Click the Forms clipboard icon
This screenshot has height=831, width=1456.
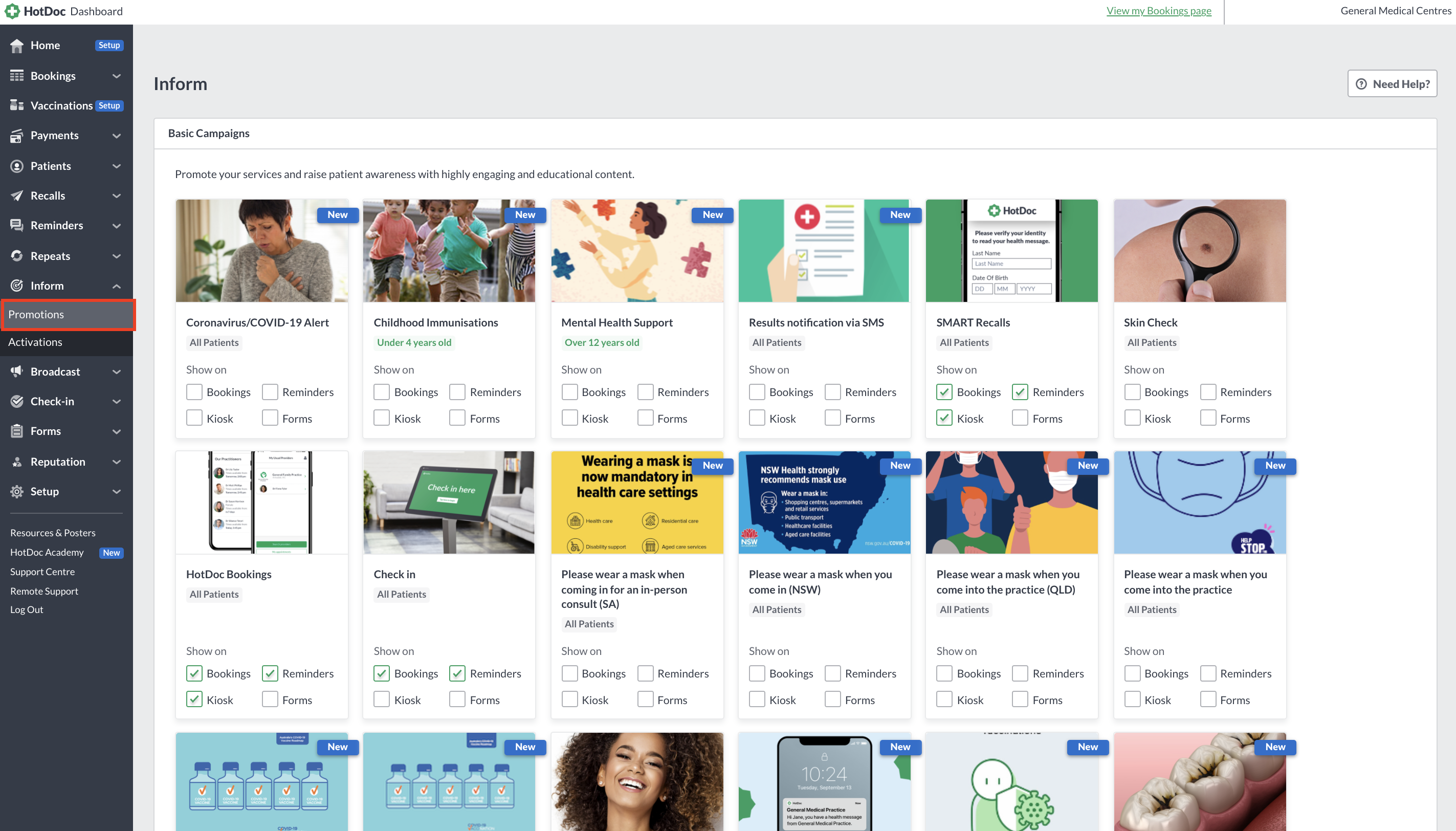pos(16,431)
